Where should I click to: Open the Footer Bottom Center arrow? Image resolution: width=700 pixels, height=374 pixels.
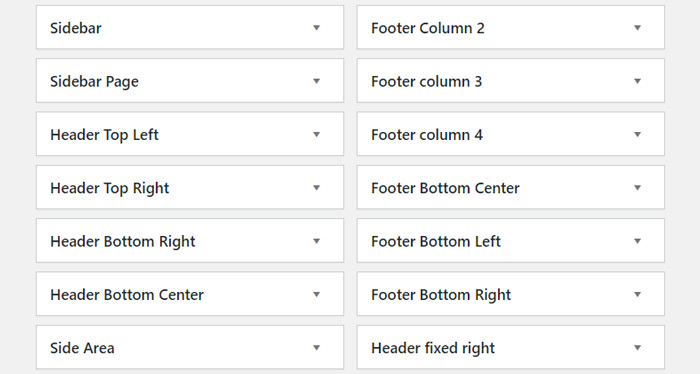point(638,188)
